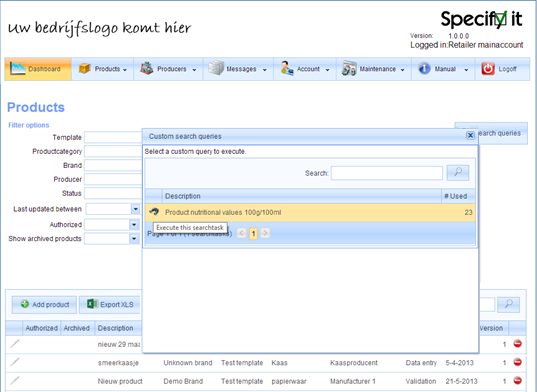Open the Last updated between date dropdown

pos(136,209)
